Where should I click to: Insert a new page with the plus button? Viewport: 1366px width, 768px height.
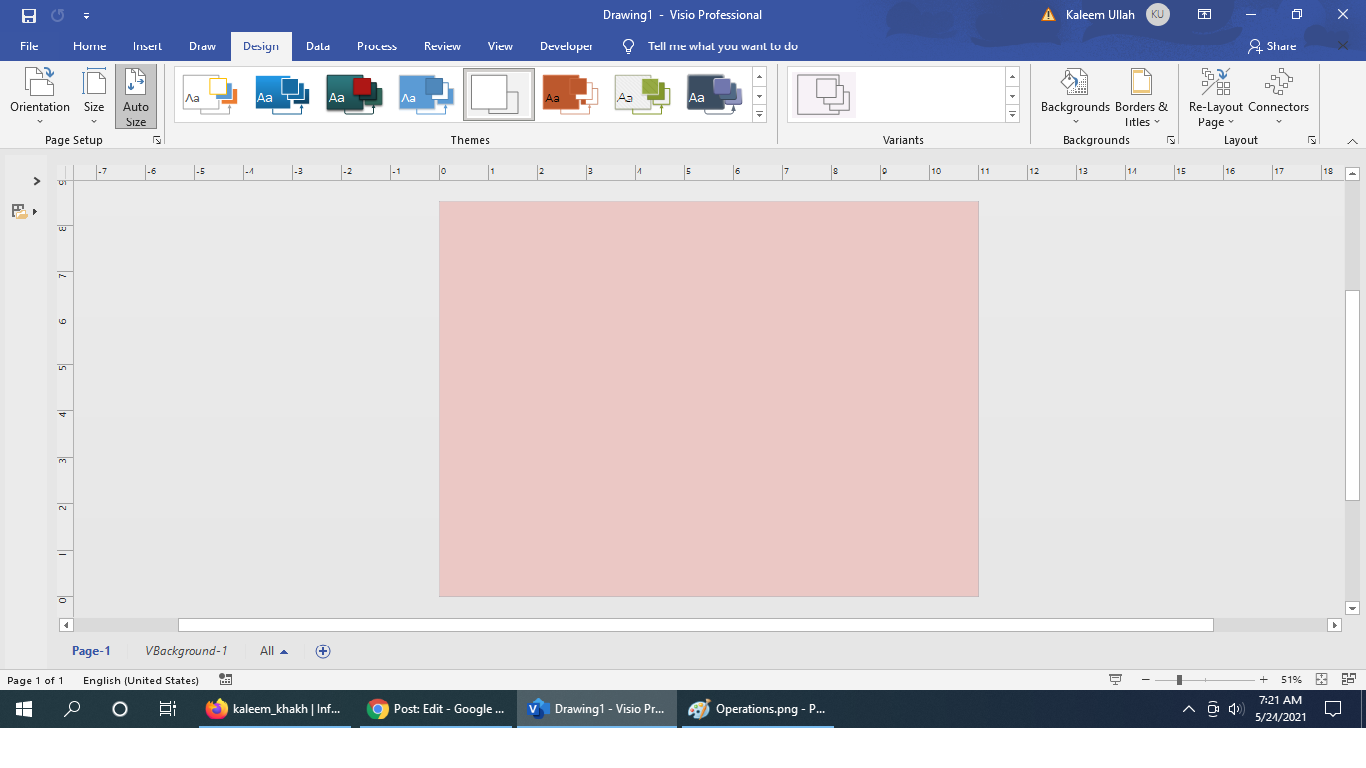pos(322,650)
